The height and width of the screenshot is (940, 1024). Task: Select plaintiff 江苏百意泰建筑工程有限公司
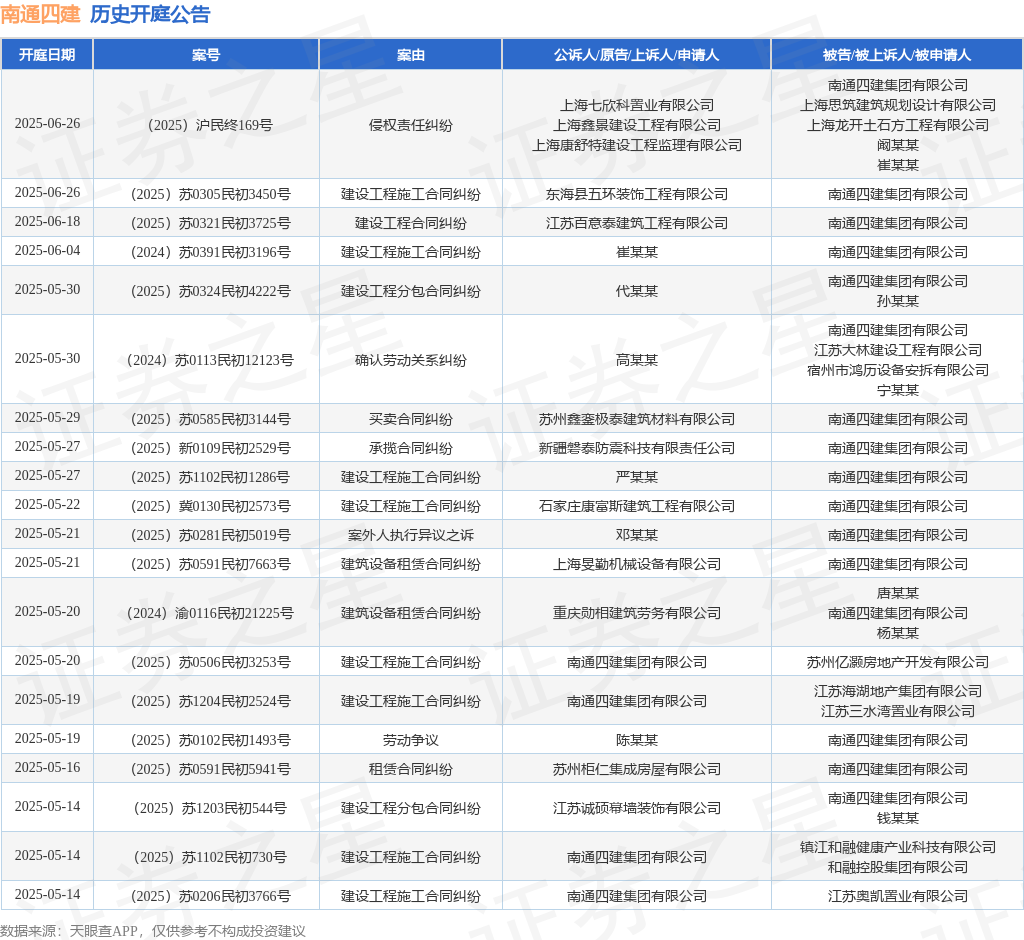tap(637, 223)
